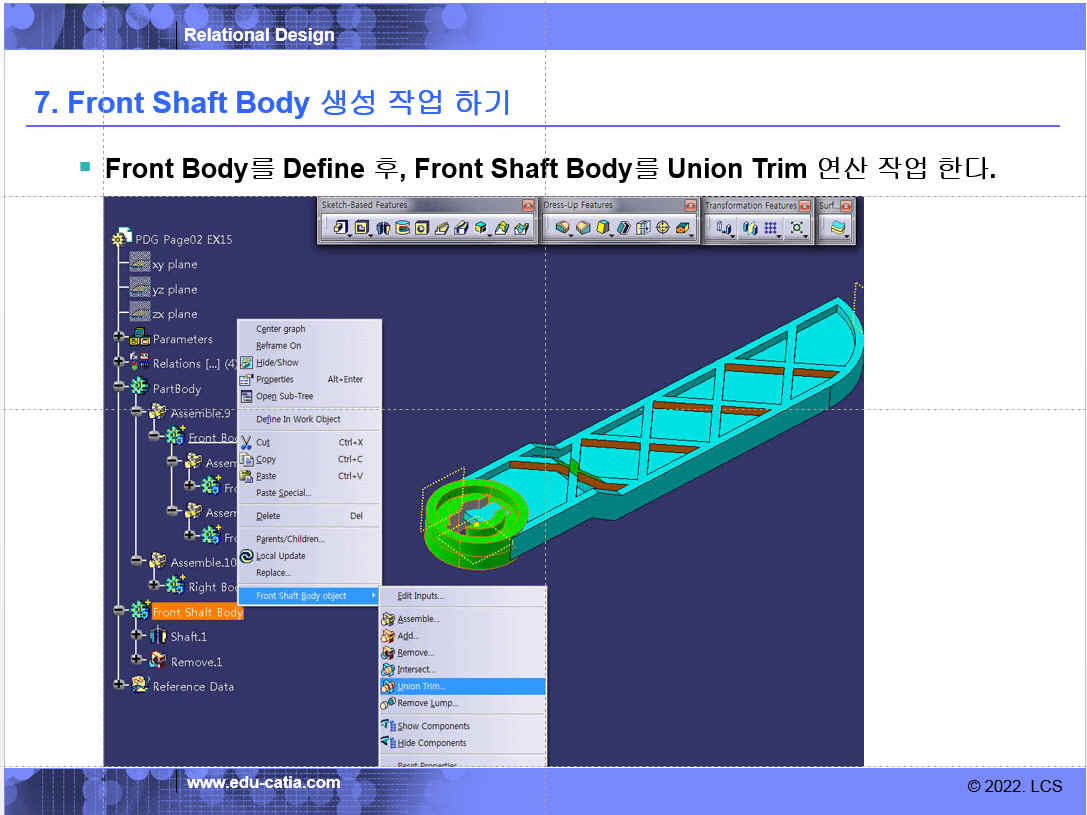Select Define In Work Object menu entry
Image resolution: width=1087 pixels, height=815 pixels.
298,419
